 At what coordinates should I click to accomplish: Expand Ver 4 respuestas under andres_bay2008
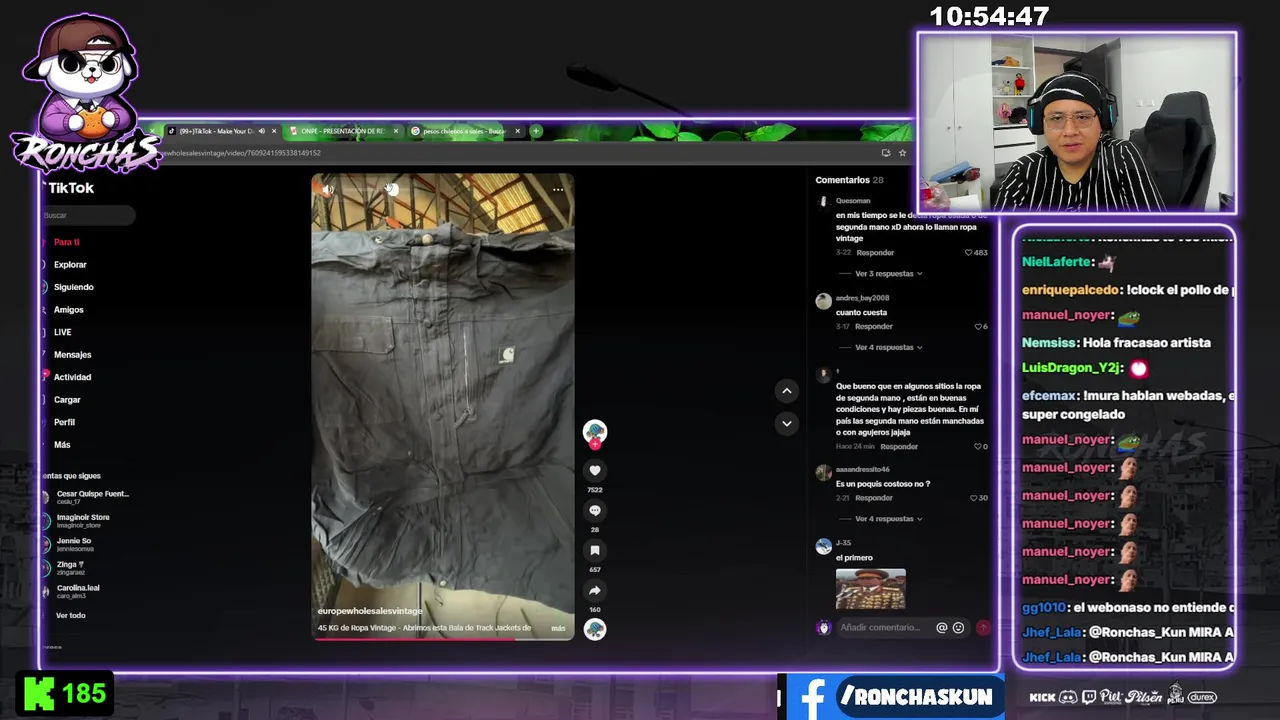pos(888,347)
